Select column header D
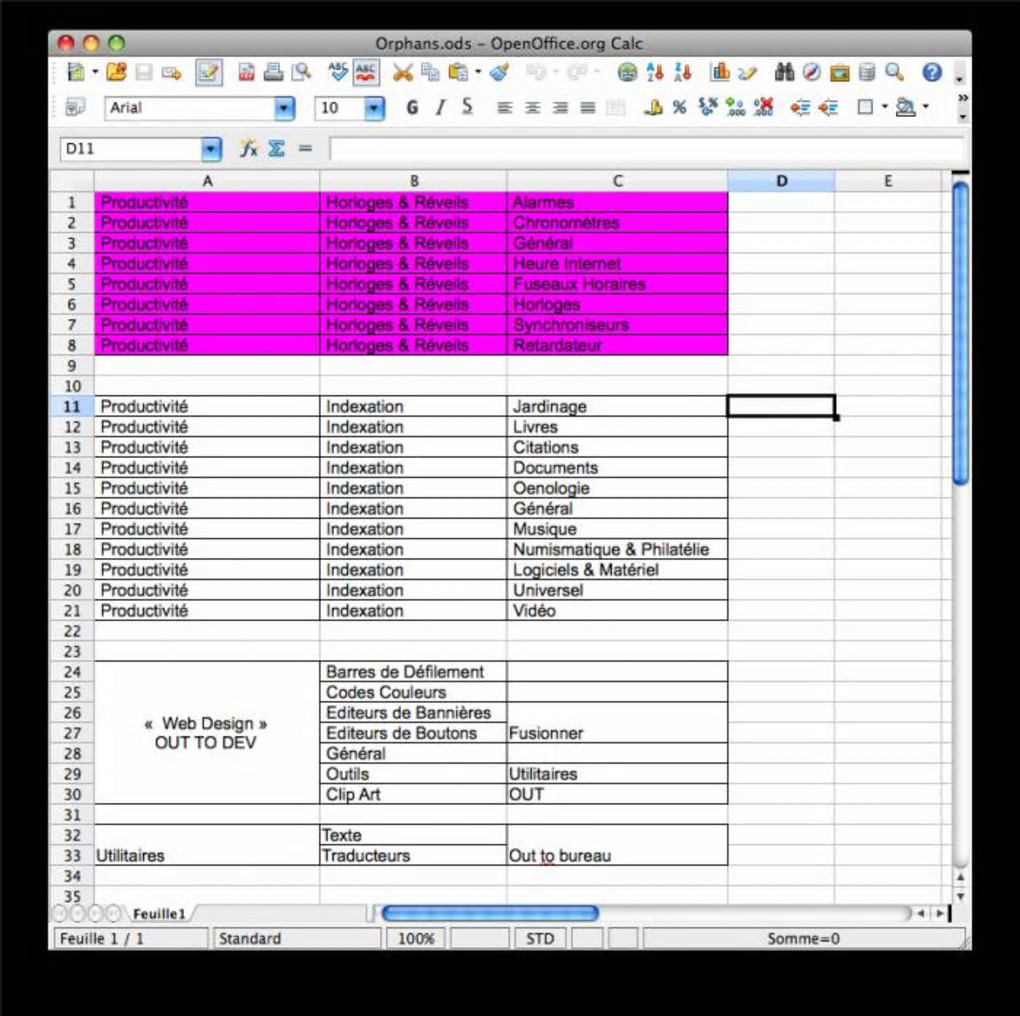Screen dimensions: 1020x1016 pos(781,181)
